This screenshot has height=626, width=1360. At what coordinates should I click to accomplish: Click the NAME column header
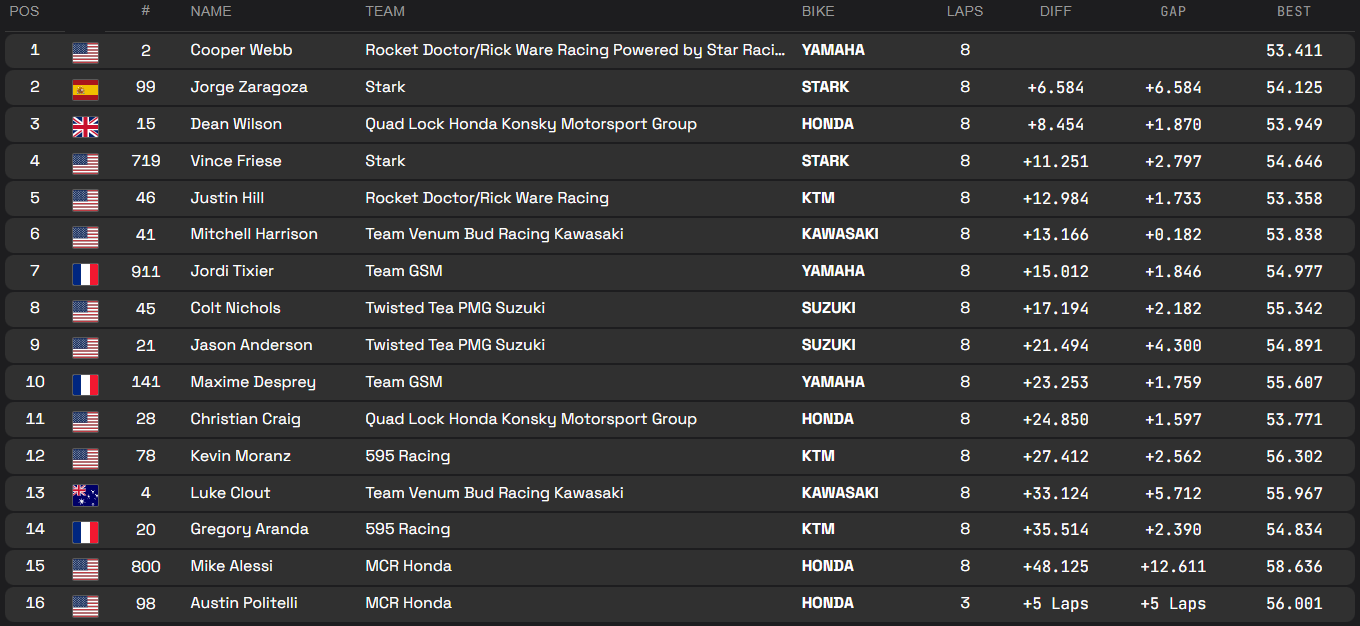click(x=211, y=12)
